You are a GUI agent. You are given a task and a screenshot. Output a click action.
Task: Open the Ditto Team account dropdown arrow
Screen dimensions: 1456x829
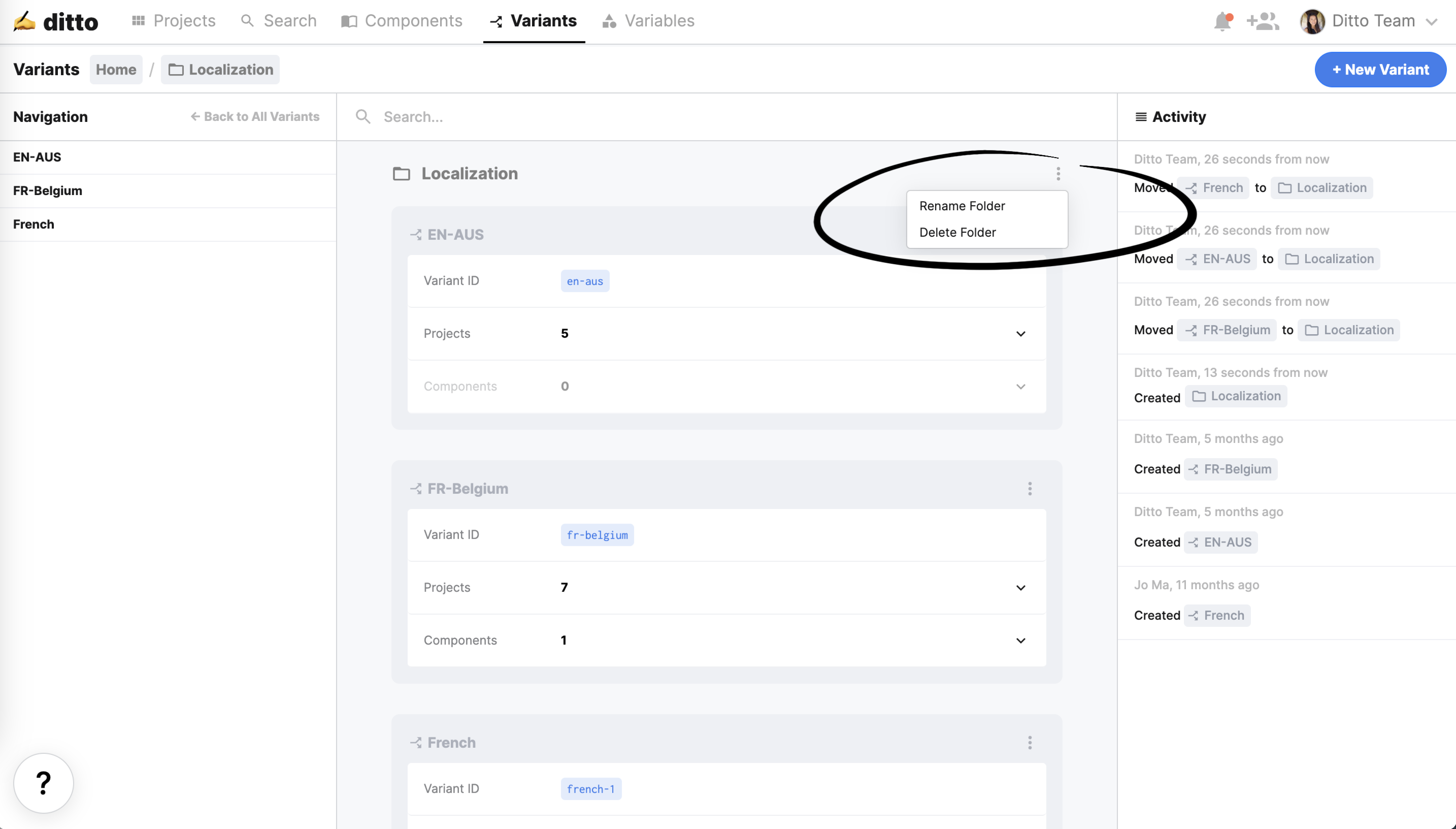(1432, 22)
